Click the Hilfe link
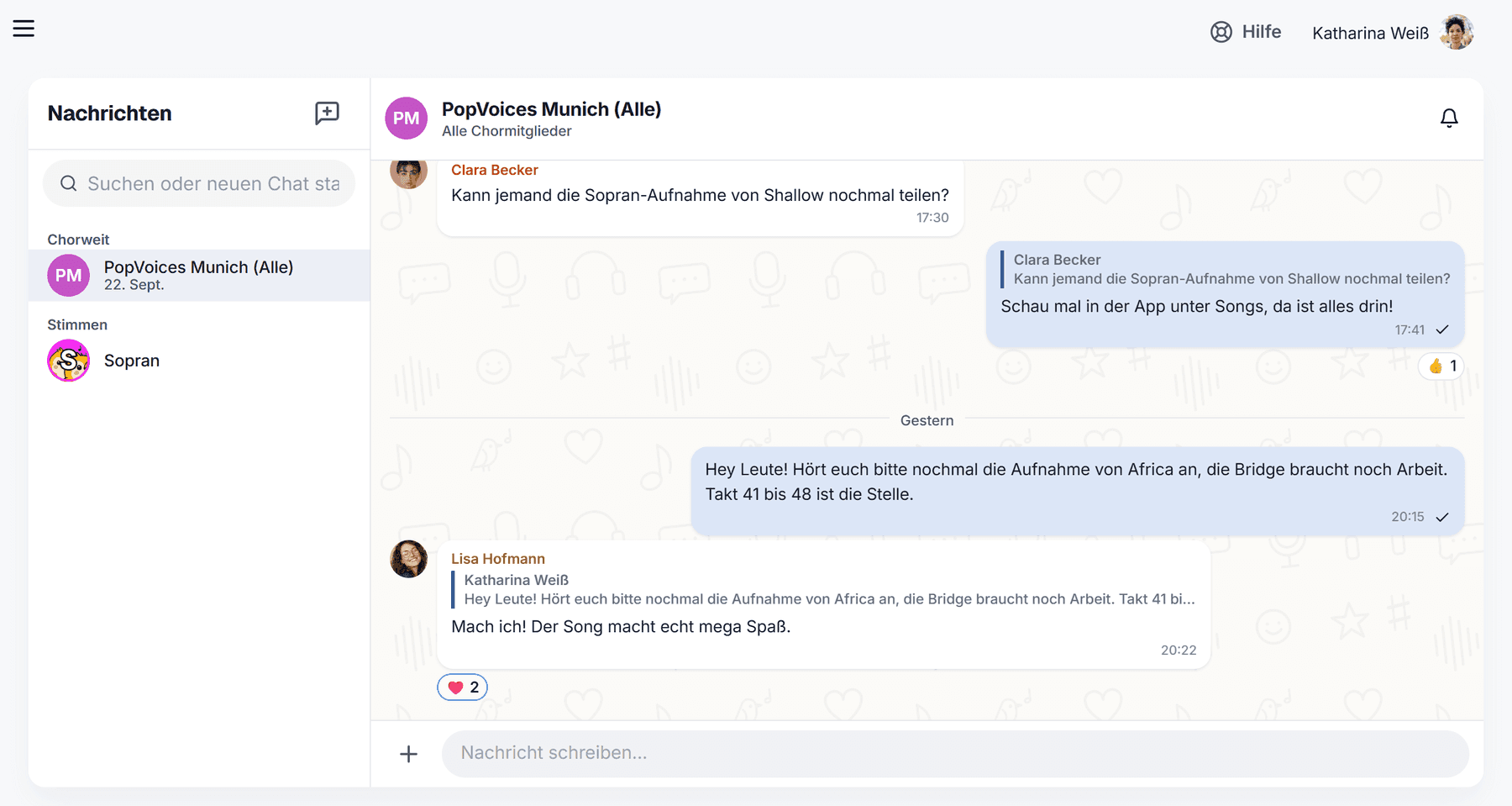The height and width of the screenshot is (806, 1512). 1246,32
